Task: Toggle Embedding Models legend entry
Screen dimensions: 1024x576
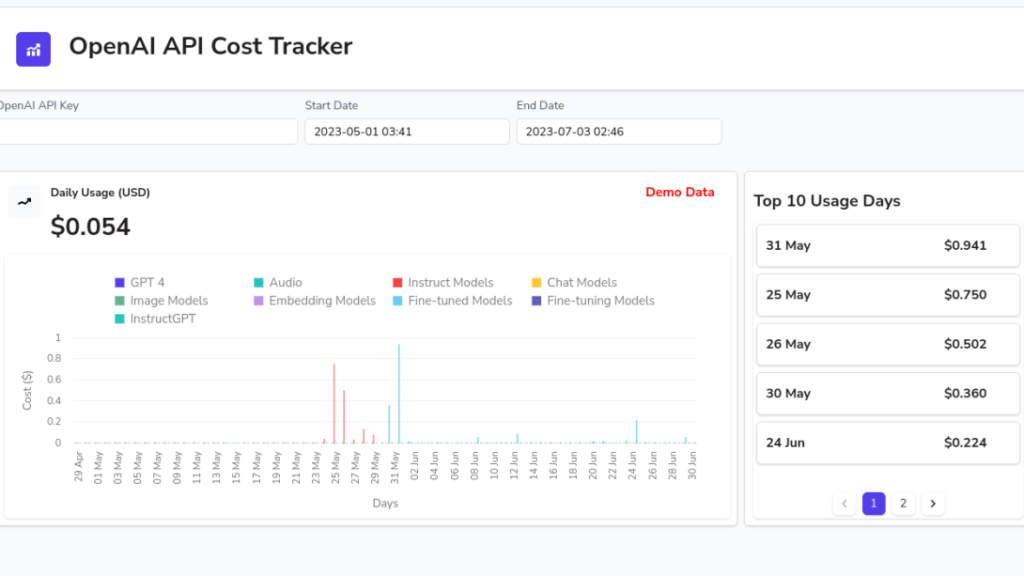Action: click(314, 301)
